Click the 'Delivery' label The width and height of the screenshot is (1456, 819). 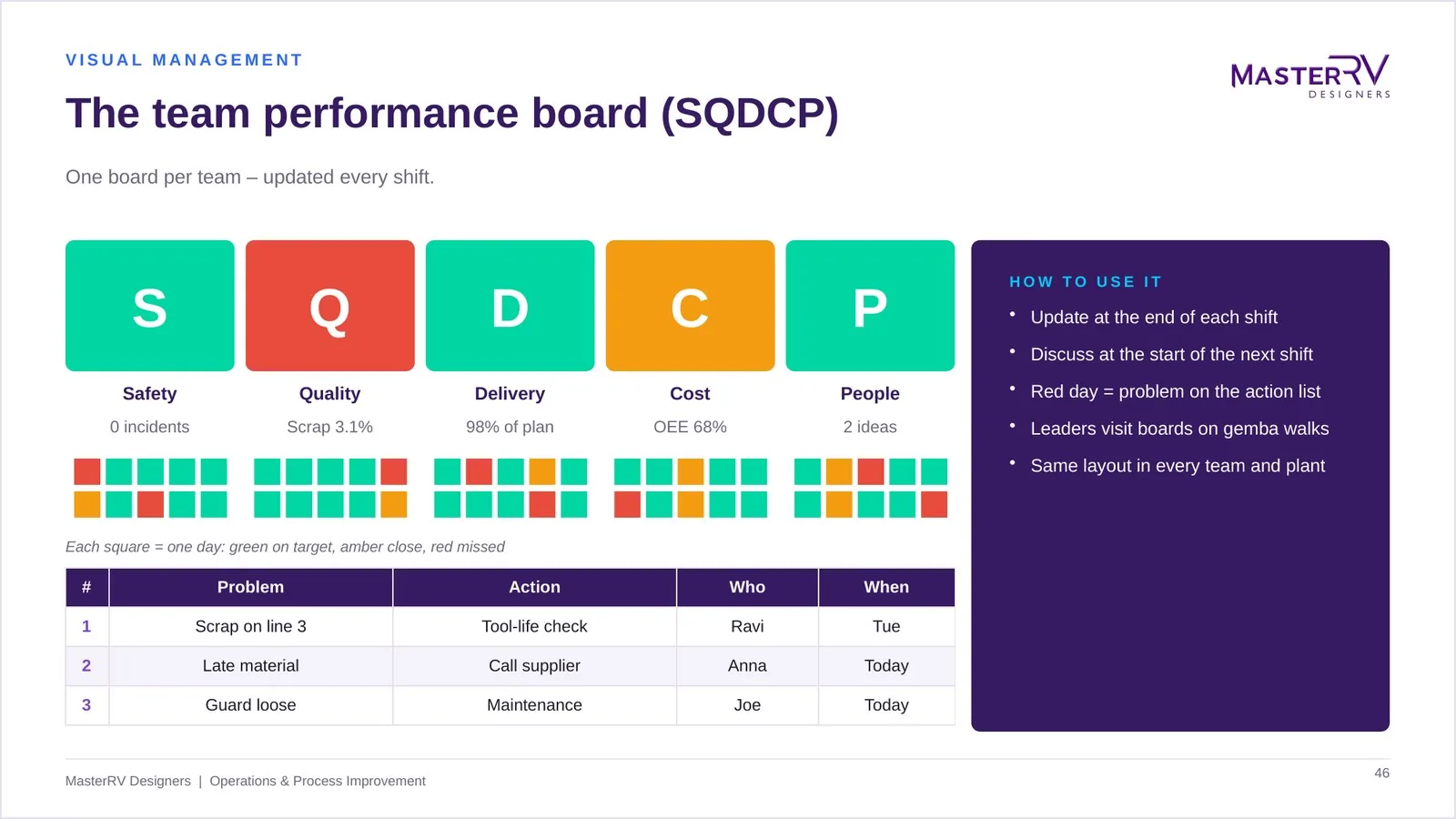(511, 394)
